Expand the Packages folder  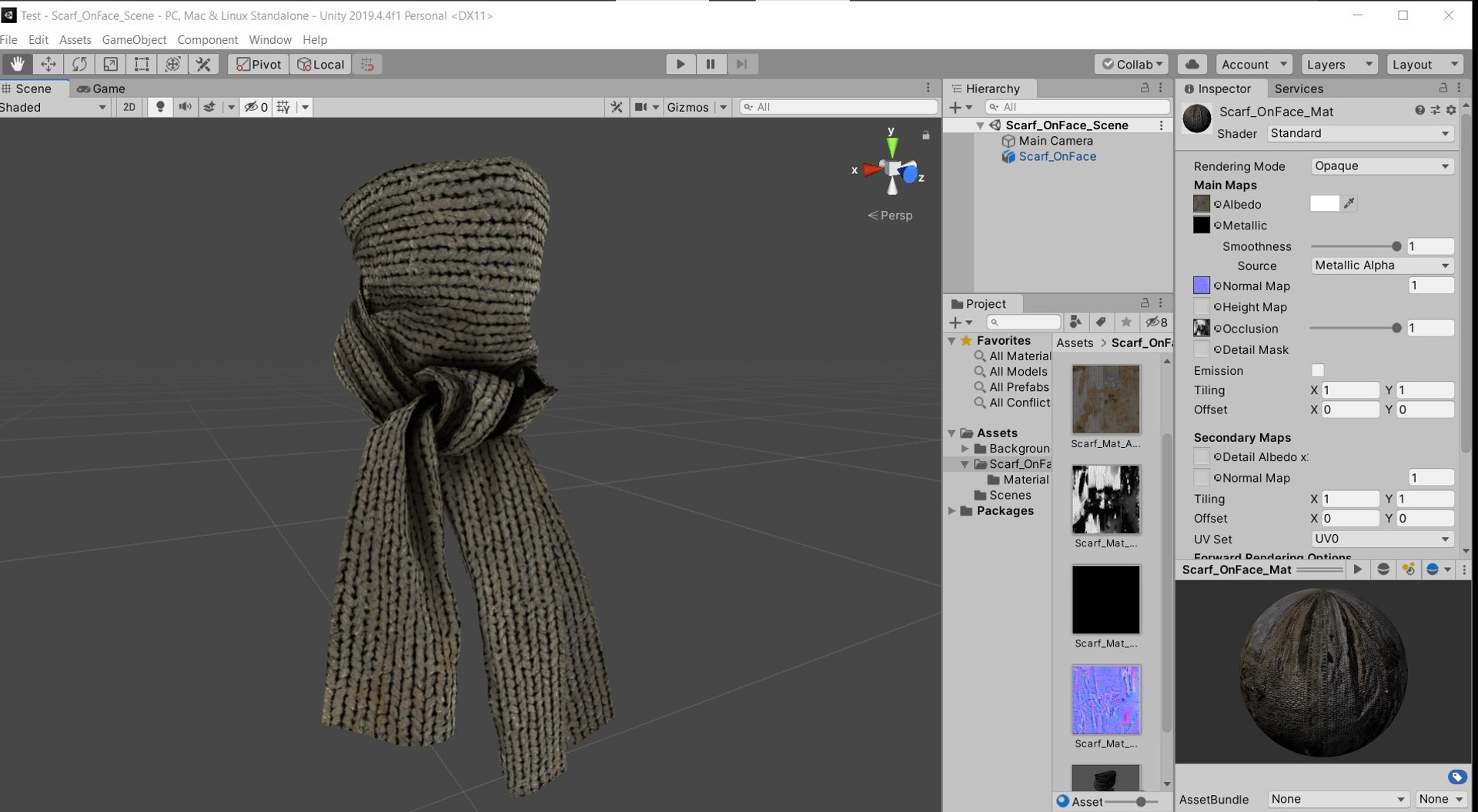(x=952, y=511)
